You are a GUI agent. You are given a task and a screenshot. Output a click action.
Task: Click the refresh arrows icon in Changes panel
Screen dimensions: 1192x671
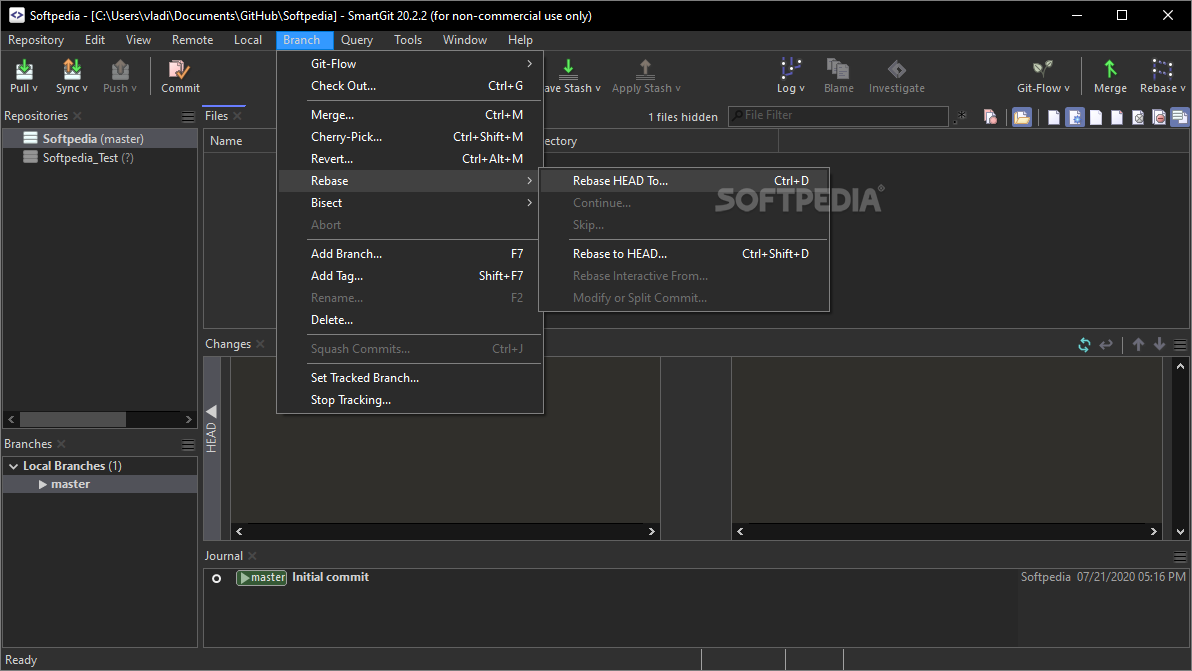(x=1084, y=345)
